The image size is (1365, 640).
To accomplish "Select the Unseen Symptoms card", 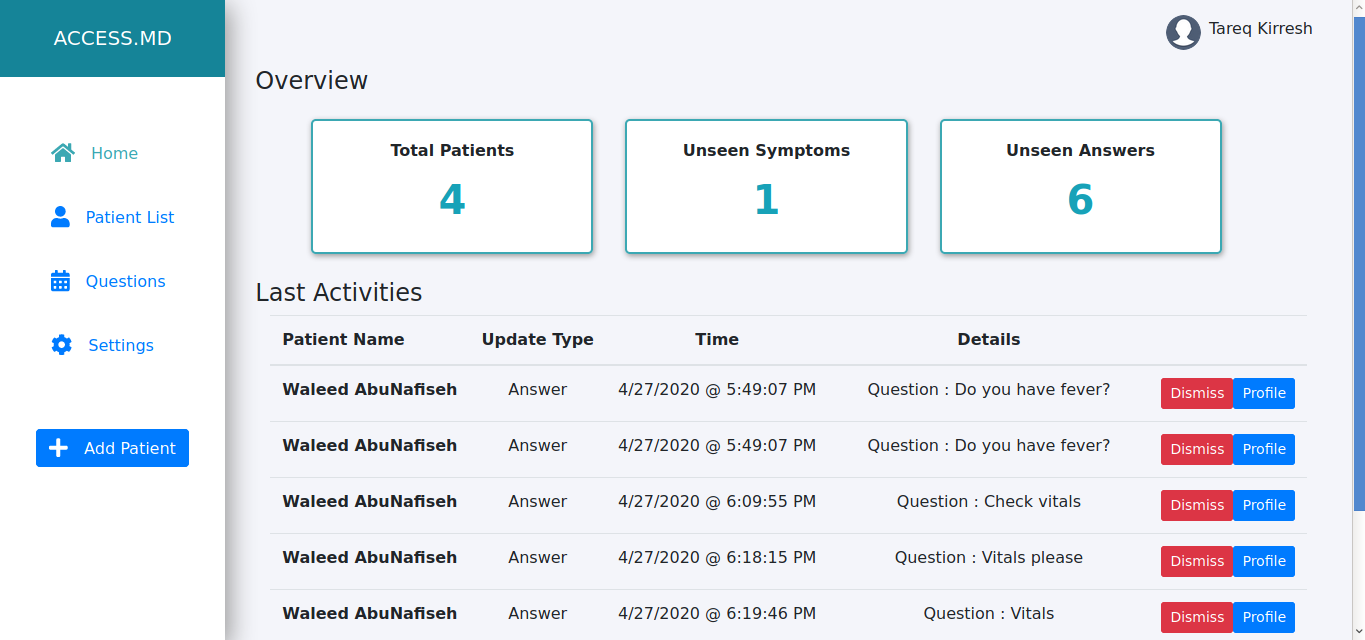I will click(766, 186).
